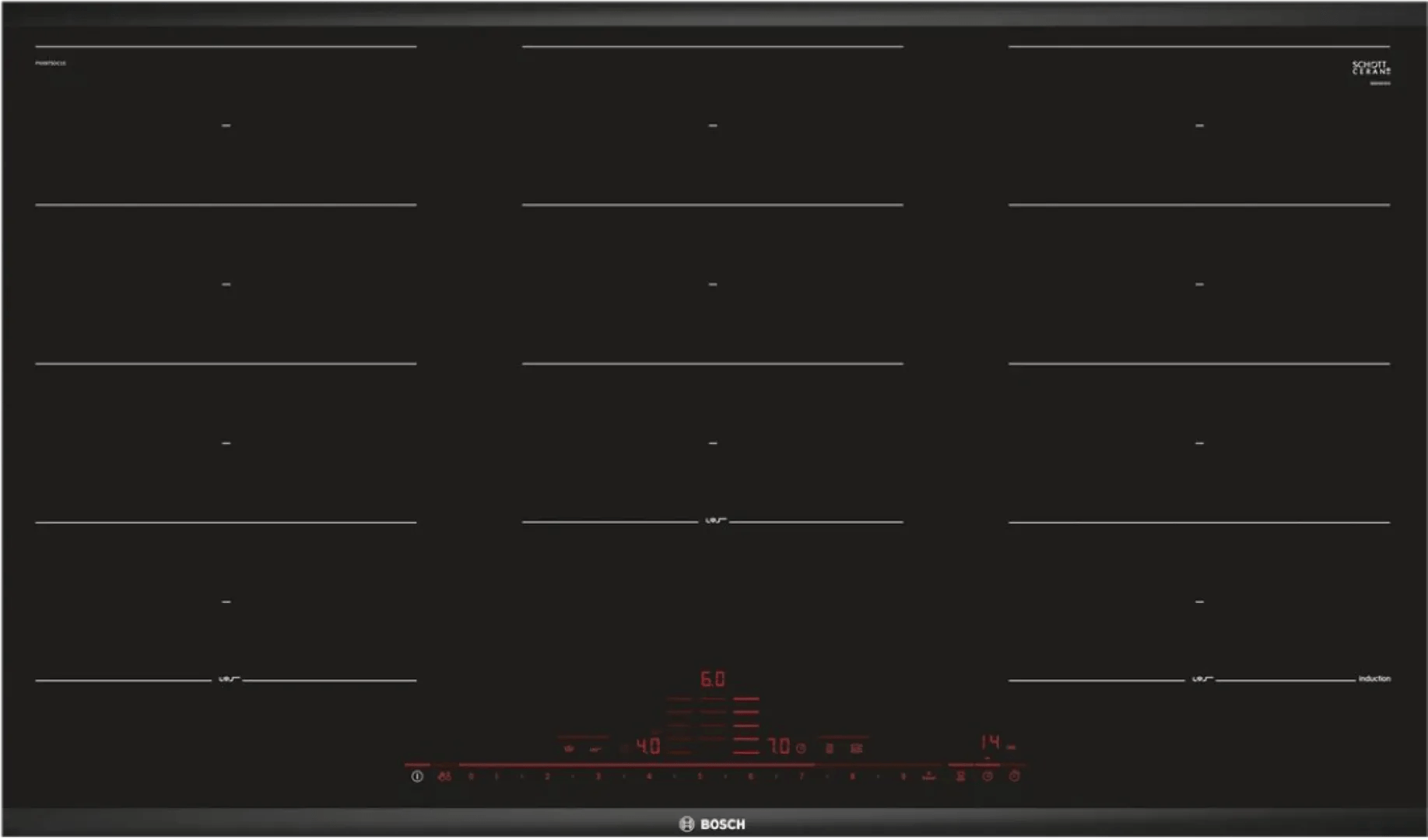Viewport: 1428px width, 840px height.
Task: Select the center zone showing 6.0
Action: (712, 679)
